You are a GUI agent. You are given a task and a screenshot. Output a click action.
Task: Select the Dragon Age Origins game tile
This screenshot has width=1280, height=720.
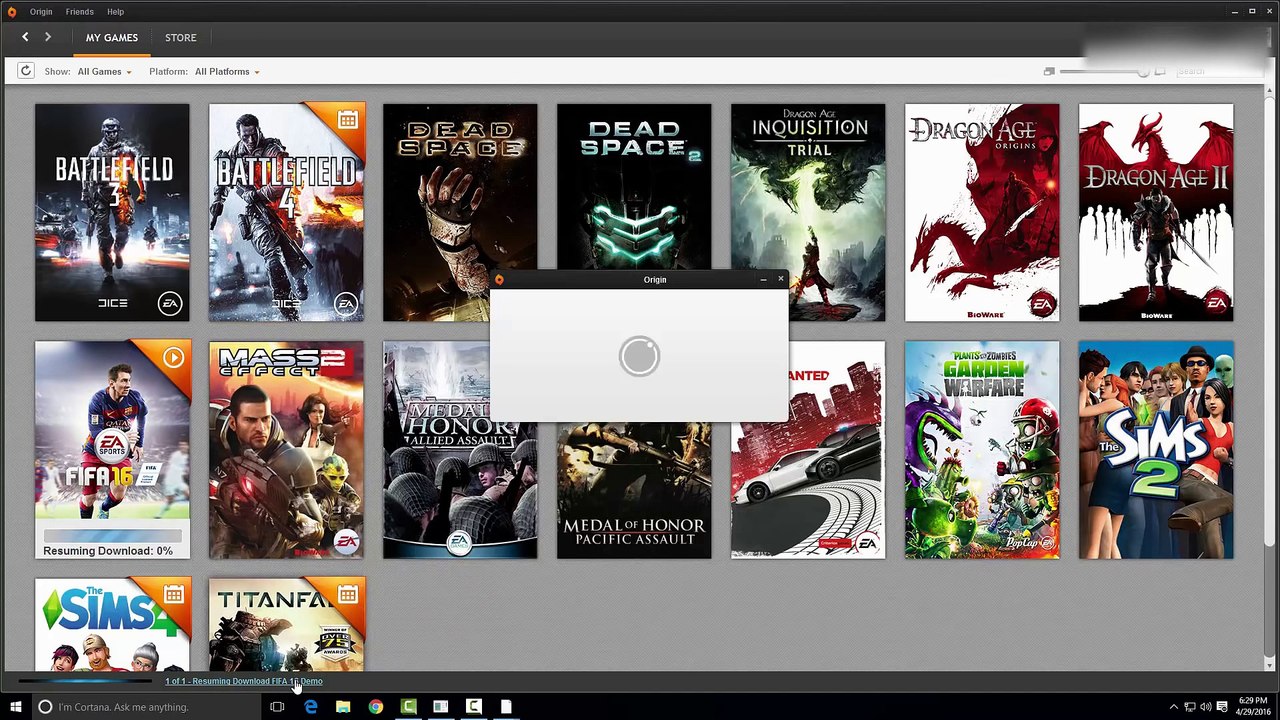(x=982, y=213)
